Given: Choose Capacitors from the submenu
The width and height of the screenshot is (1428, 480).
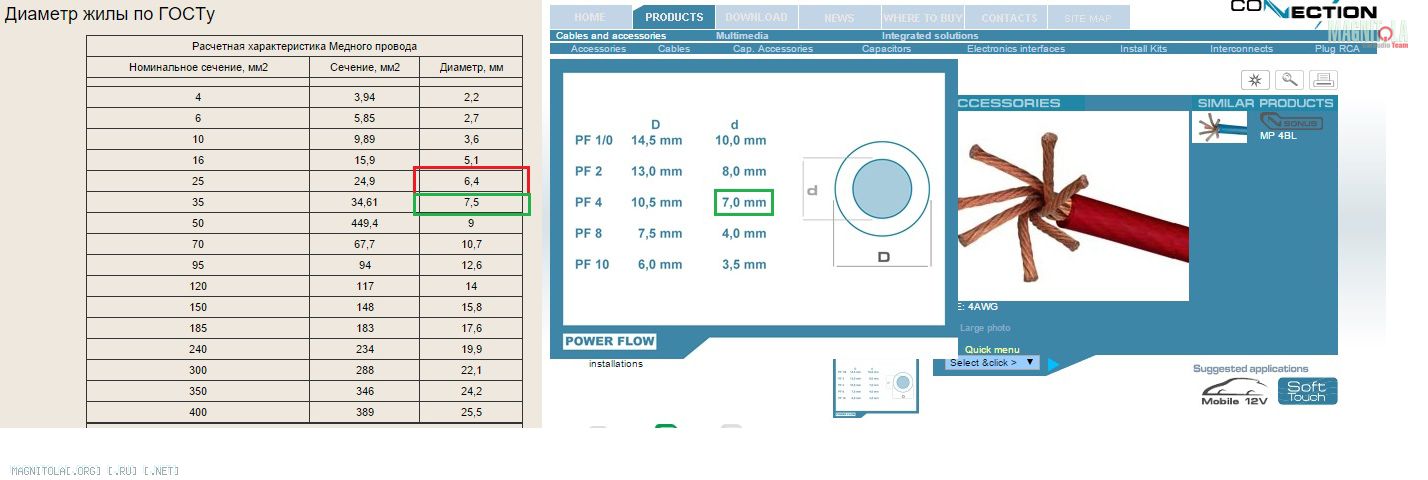Looking at the screenshot, I should point(886,49).
